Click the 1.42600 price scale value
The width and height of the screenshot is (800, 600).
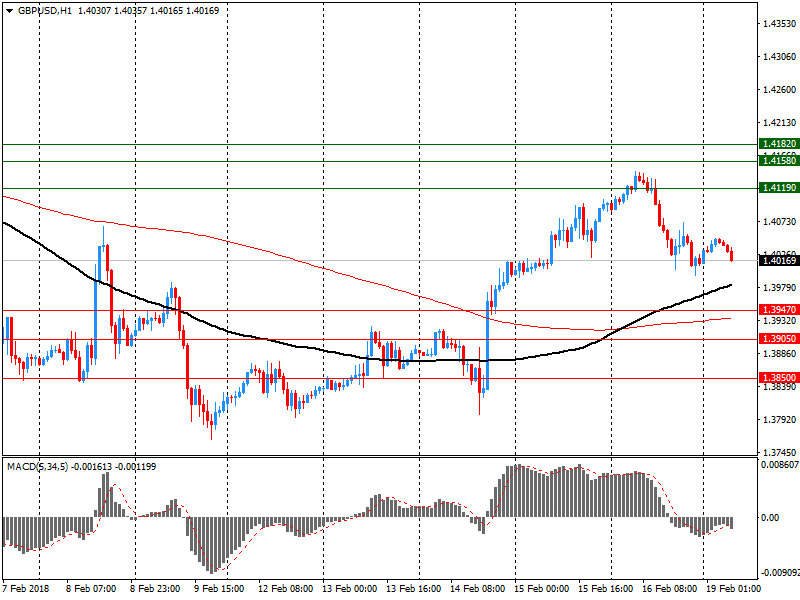pyautogui.click(x=779, y=90)
